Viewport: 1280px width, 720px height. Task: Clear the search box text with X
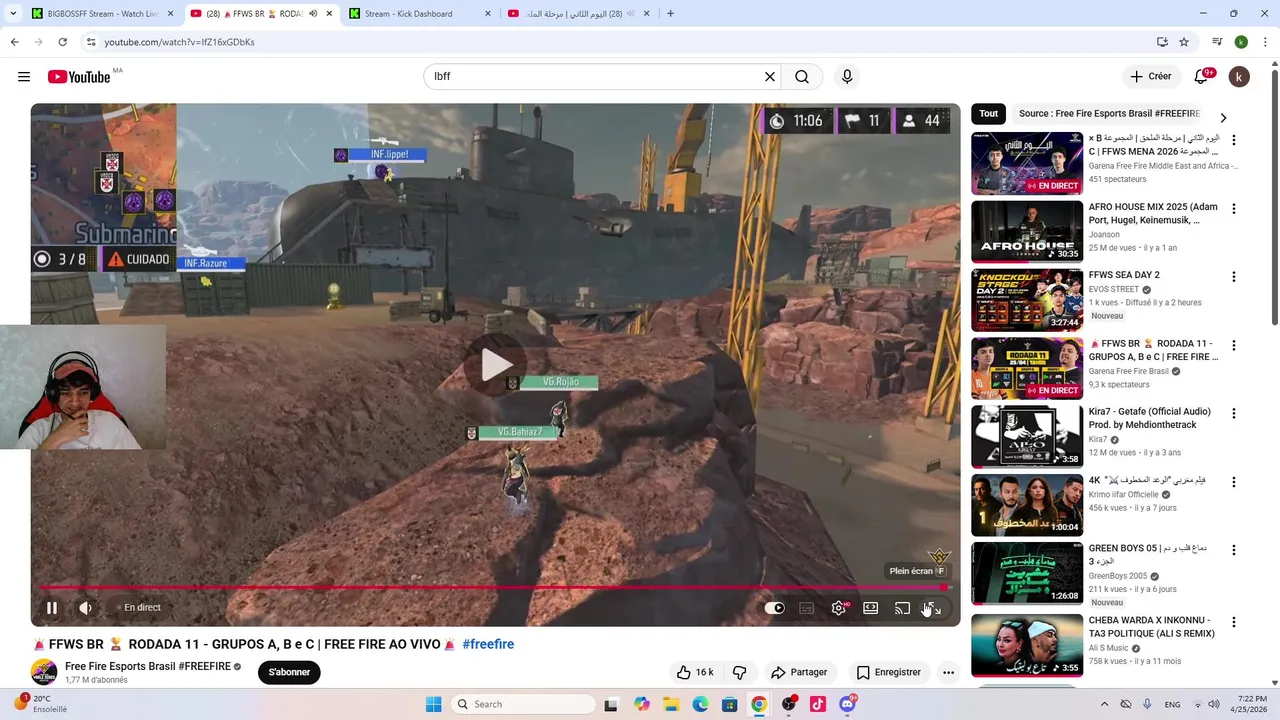coord(770,77)
